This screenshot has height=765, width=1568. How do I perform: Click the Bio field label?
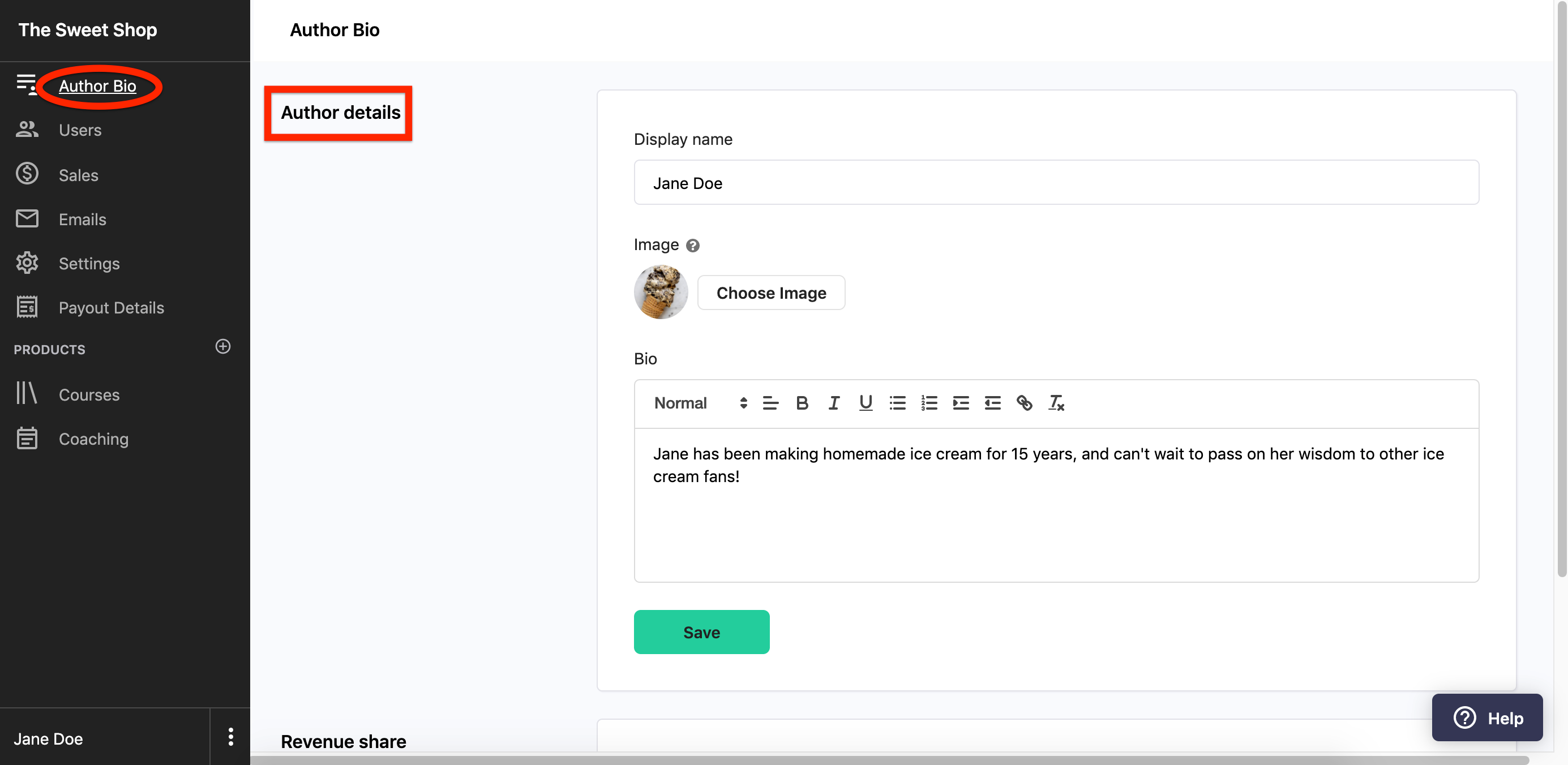(x=645, y=359)
